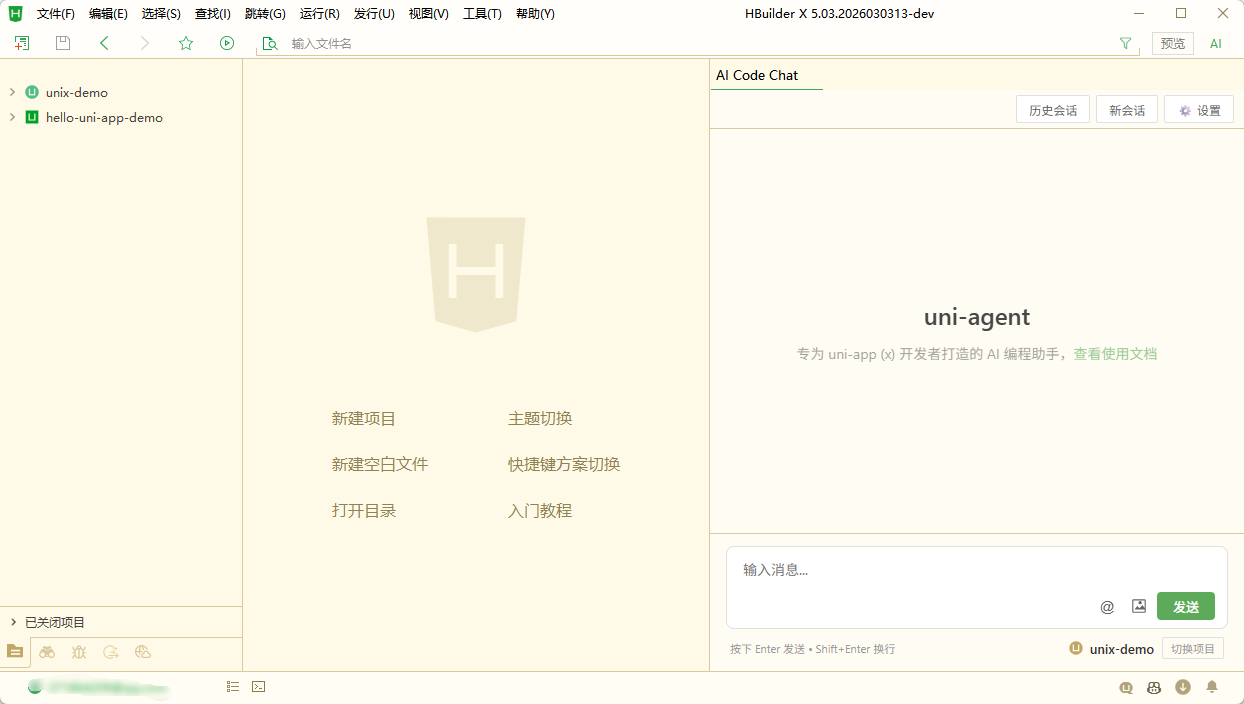Click the cloud globe icon in sidebar
Image resolution: width=1244 pixels, height=704 pixels.
[x=143, y=652]
